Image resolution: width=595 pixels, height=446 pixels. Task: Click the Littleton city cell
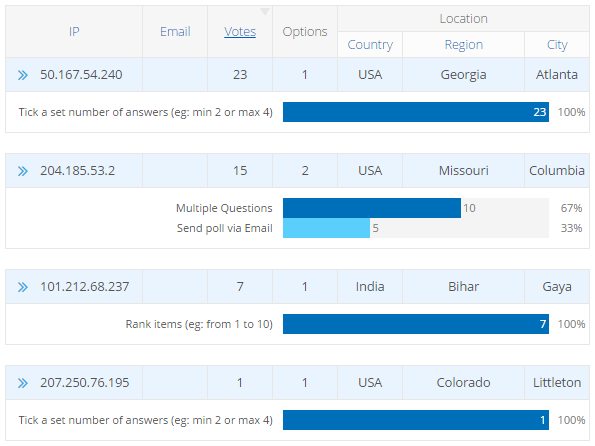click(x=557, y=383)
